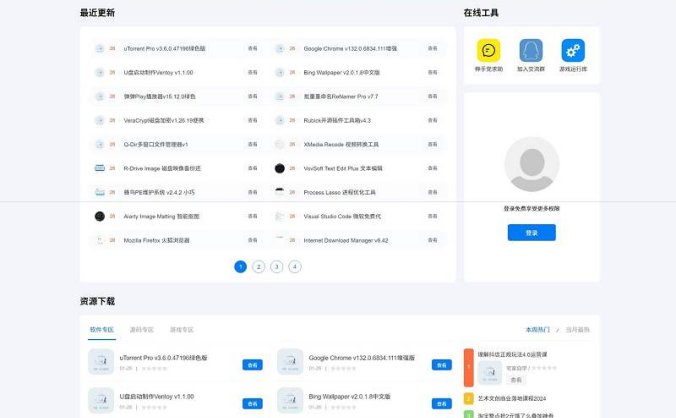Open the 'Process Lasso' title
The height and width of the screenshot is (418, 676).
click(x=339, y=192)
